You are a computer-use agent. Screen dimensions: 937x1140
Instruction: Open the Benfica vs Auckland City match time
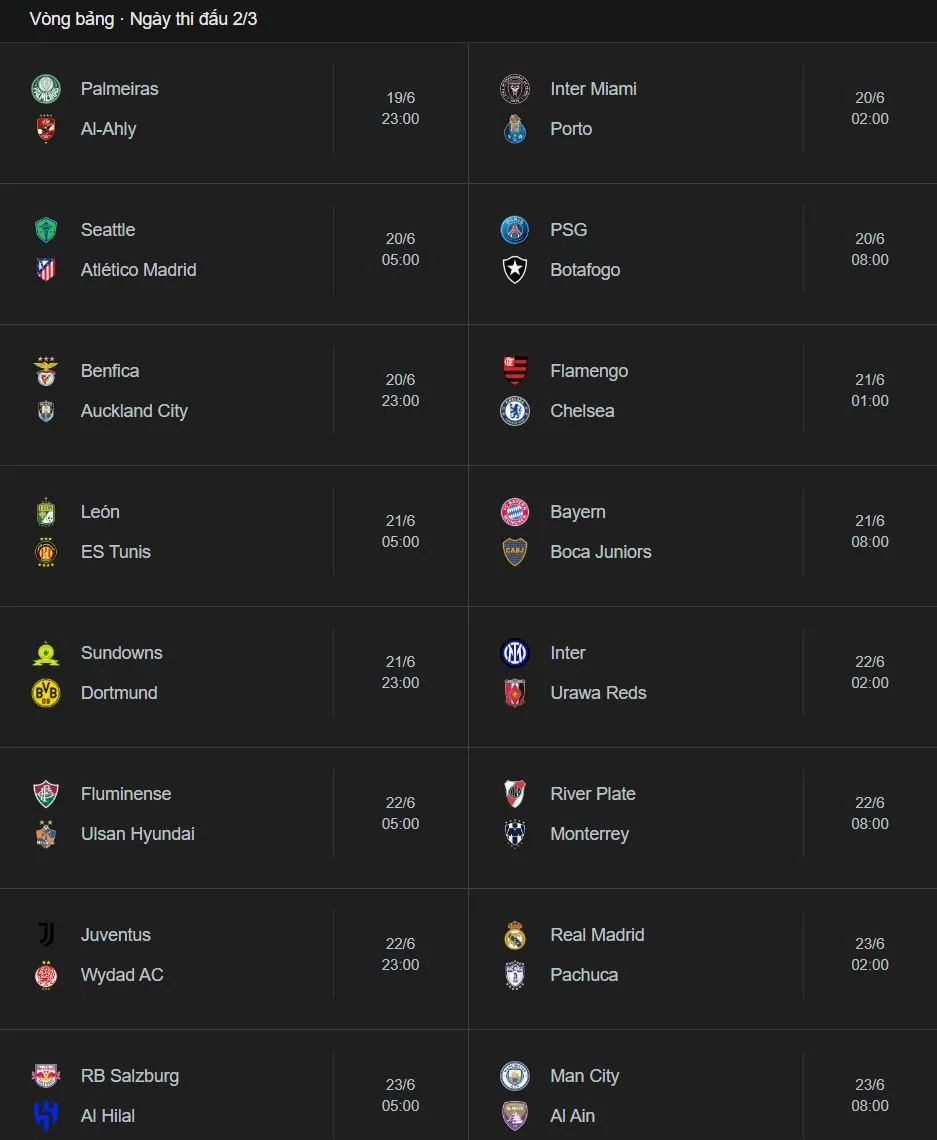click(400, 390)
